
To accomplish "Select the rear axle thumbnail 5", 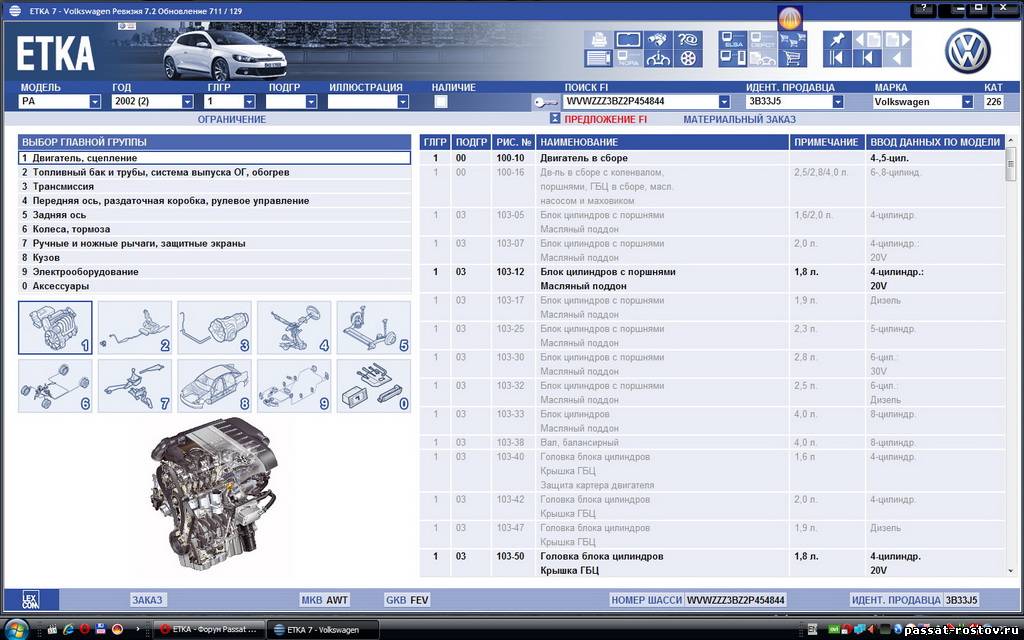I will [374, 328].
